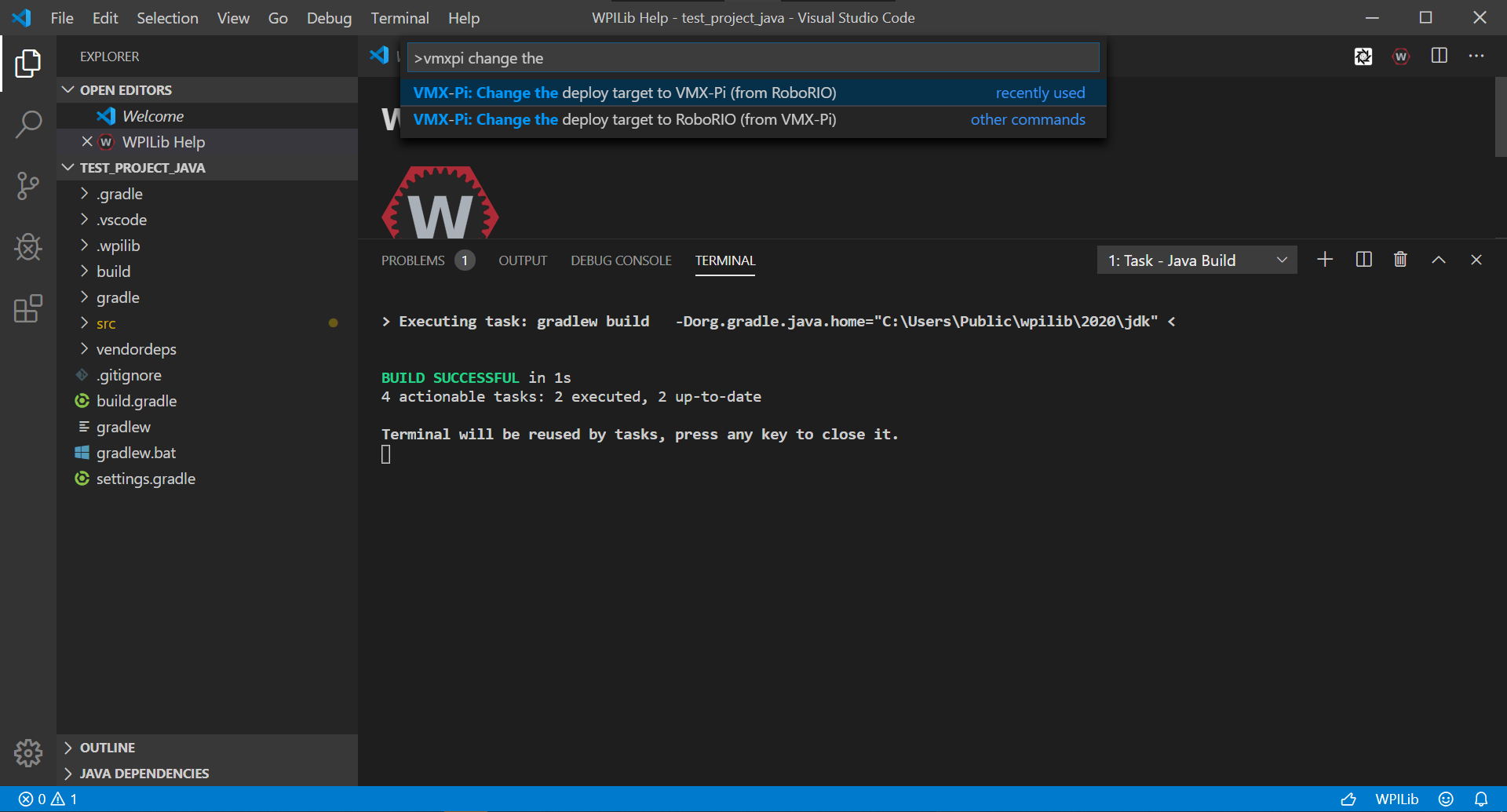Click WPILib status bar item
1507x812 pixels.
tap(1397, 799)
